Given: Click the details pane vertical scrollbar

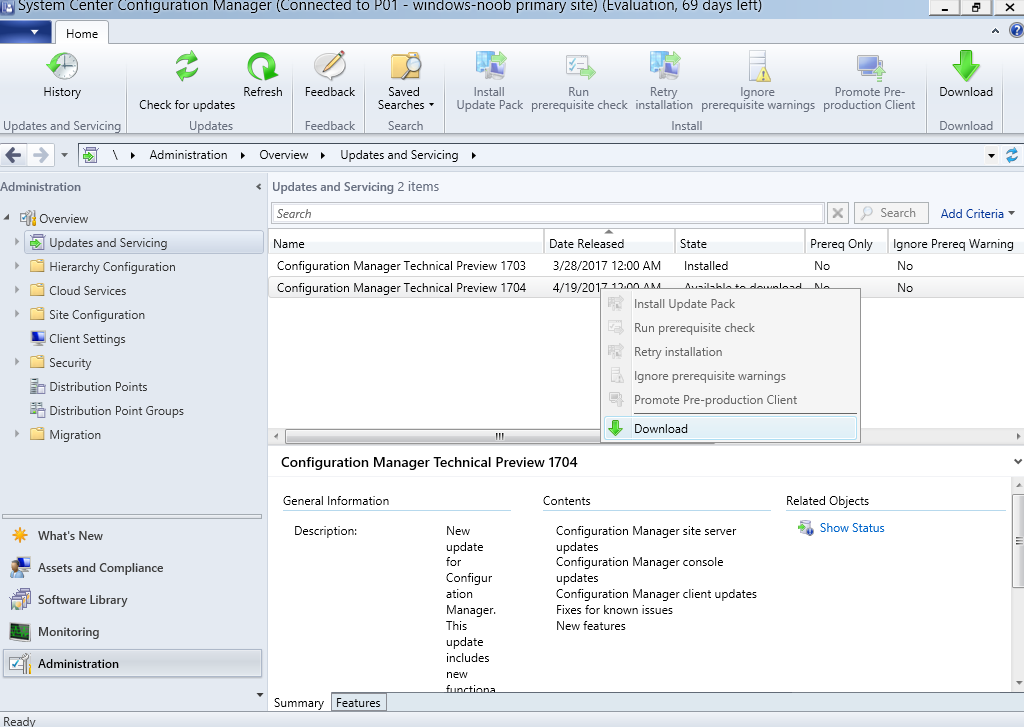Looking at the screenshot, I should point(1018,540).
